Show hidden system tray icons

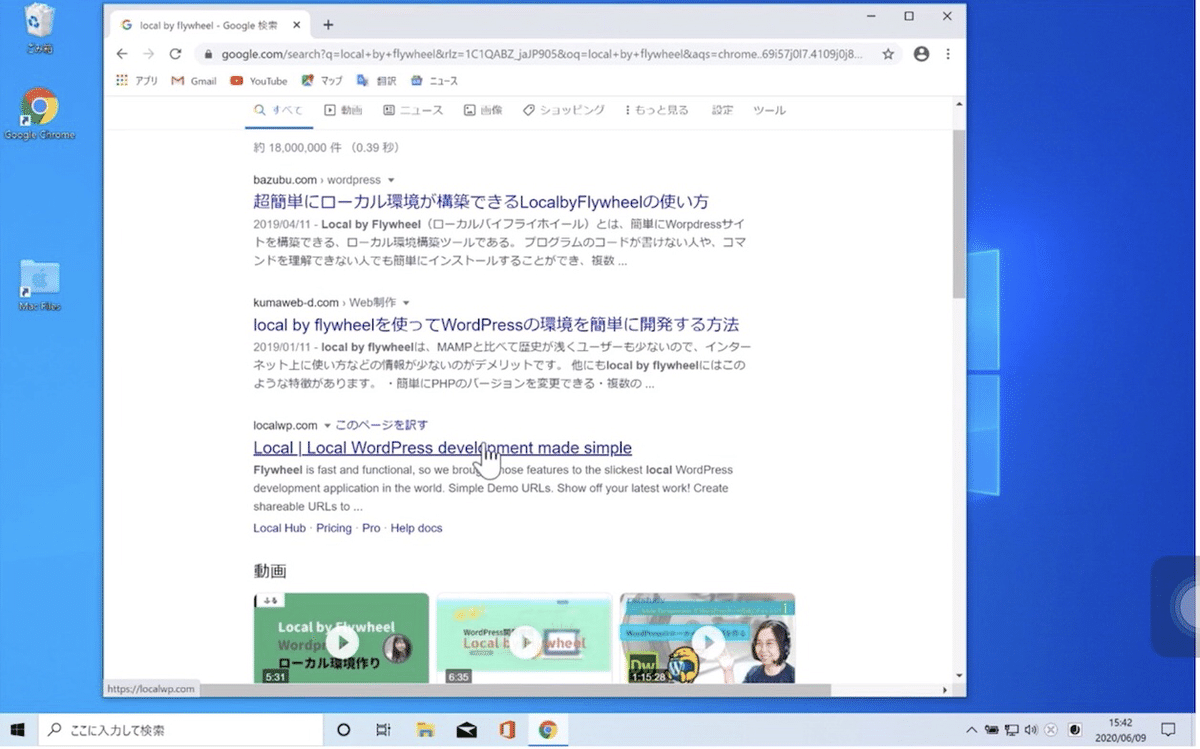click(x=972, y=730)
